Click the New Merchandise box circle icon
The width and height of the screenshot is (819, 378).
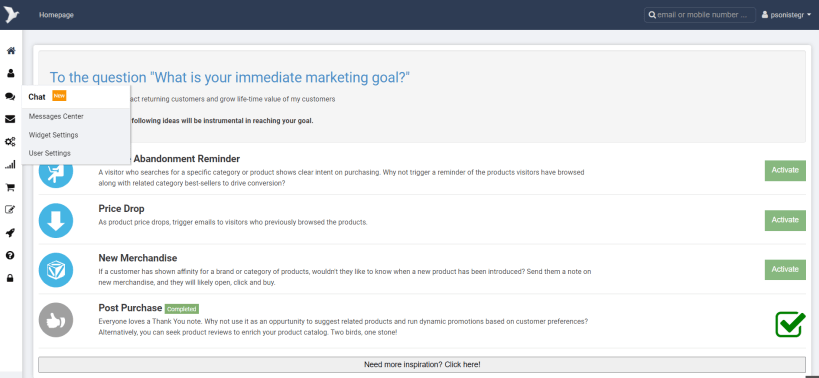click(56, 270)
